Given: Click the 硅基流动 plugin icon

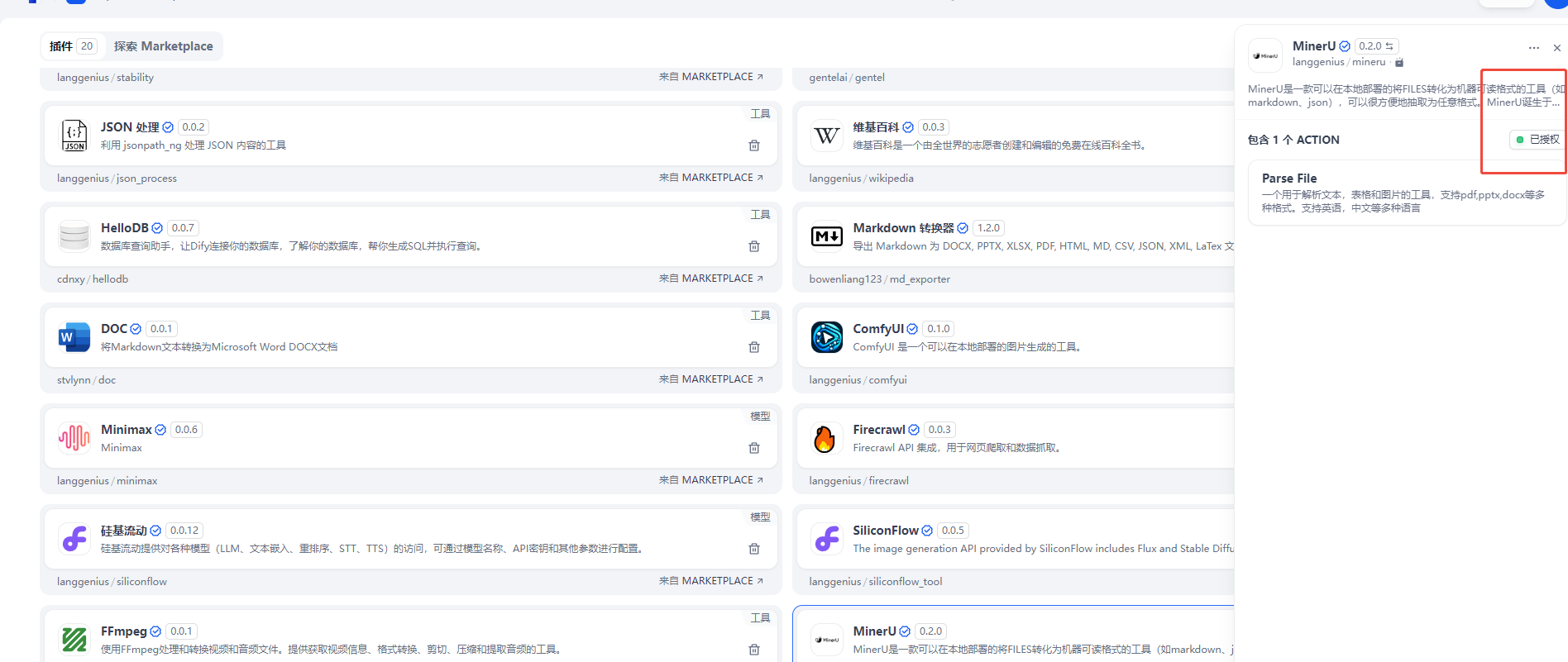Looking at the screenshot, I should coord(74,539).
